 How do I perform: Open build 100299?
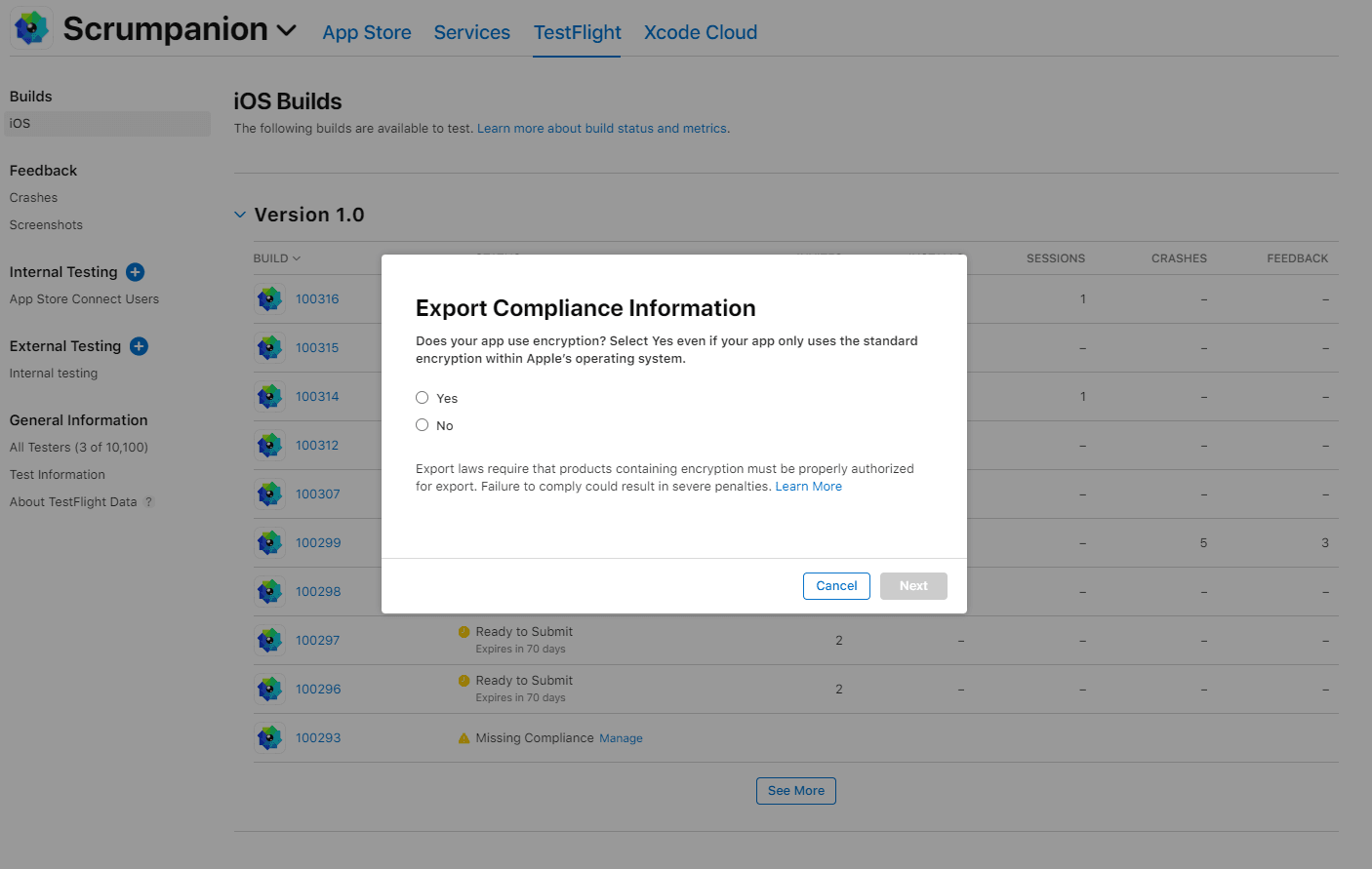click(x=319, y=543)
